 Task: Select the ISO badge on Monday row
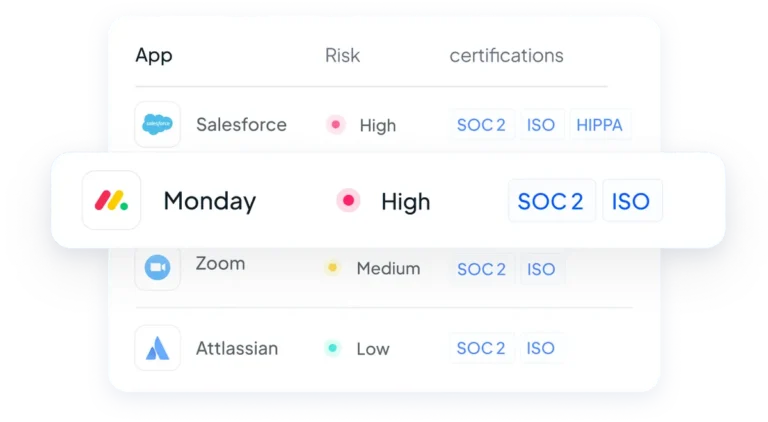[631, 201]
